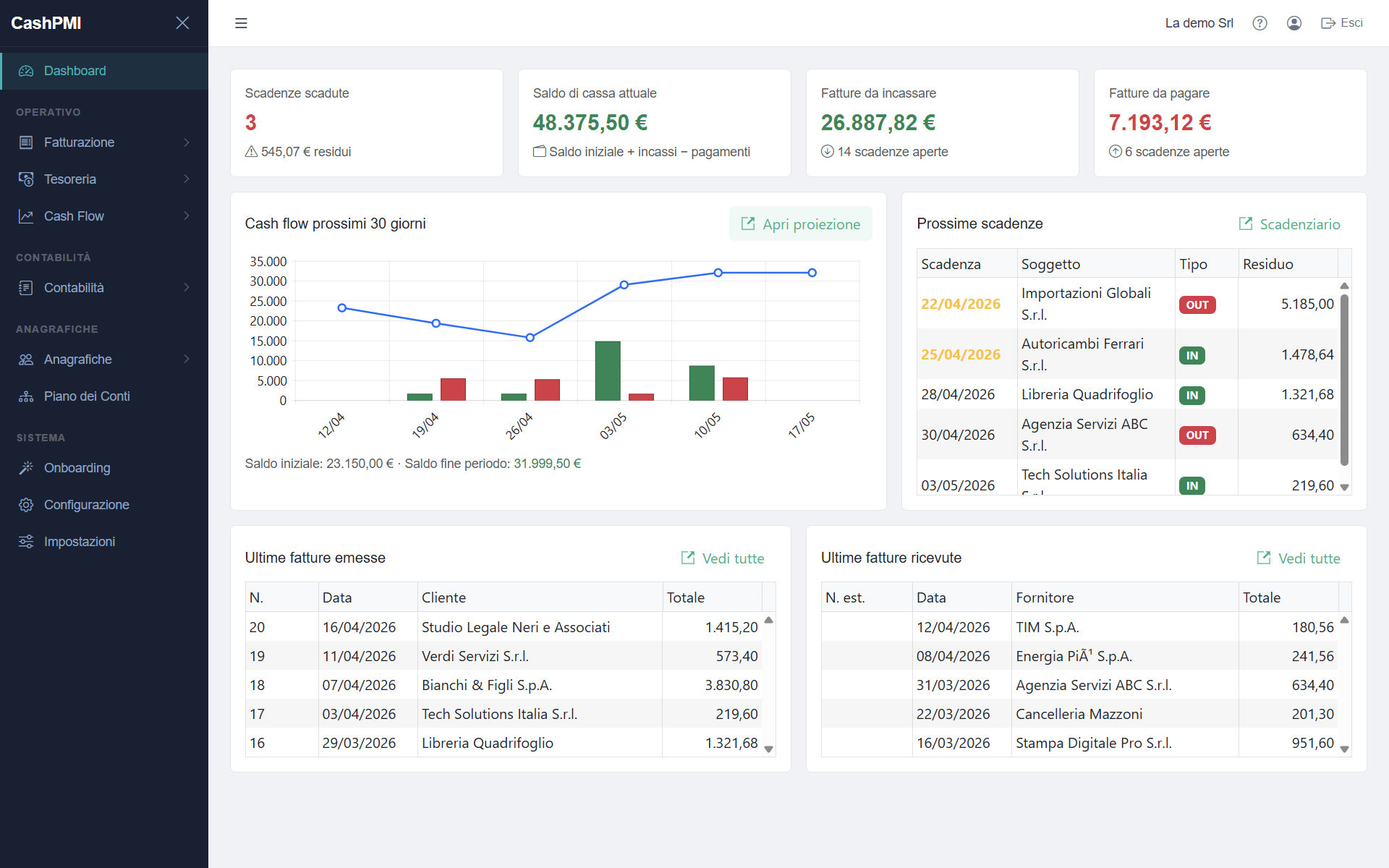Click the CashPMI logo text
Image resolution: width=1389 pixels, height=868 pixels.
tap(46, 23)
